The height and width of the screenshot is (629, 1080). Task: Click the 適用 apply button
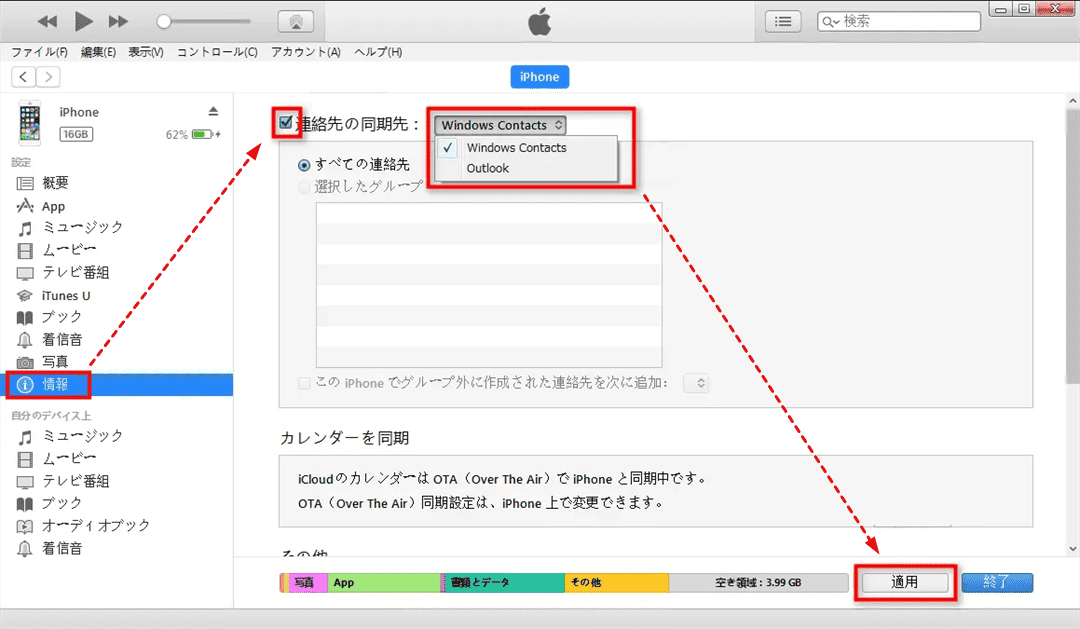[x=904, y=582]
